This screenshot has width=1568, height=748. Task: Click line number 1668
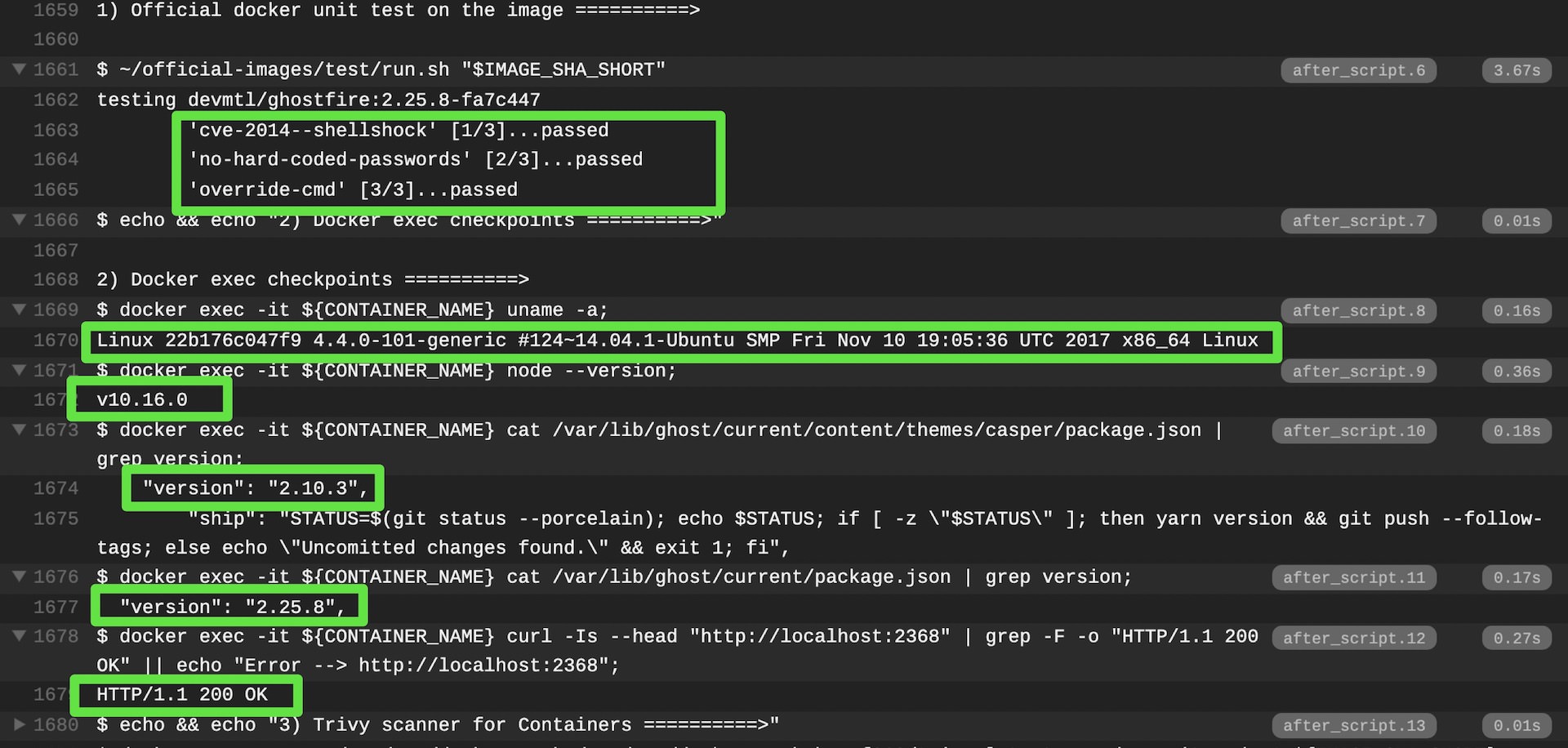[56, 279]
